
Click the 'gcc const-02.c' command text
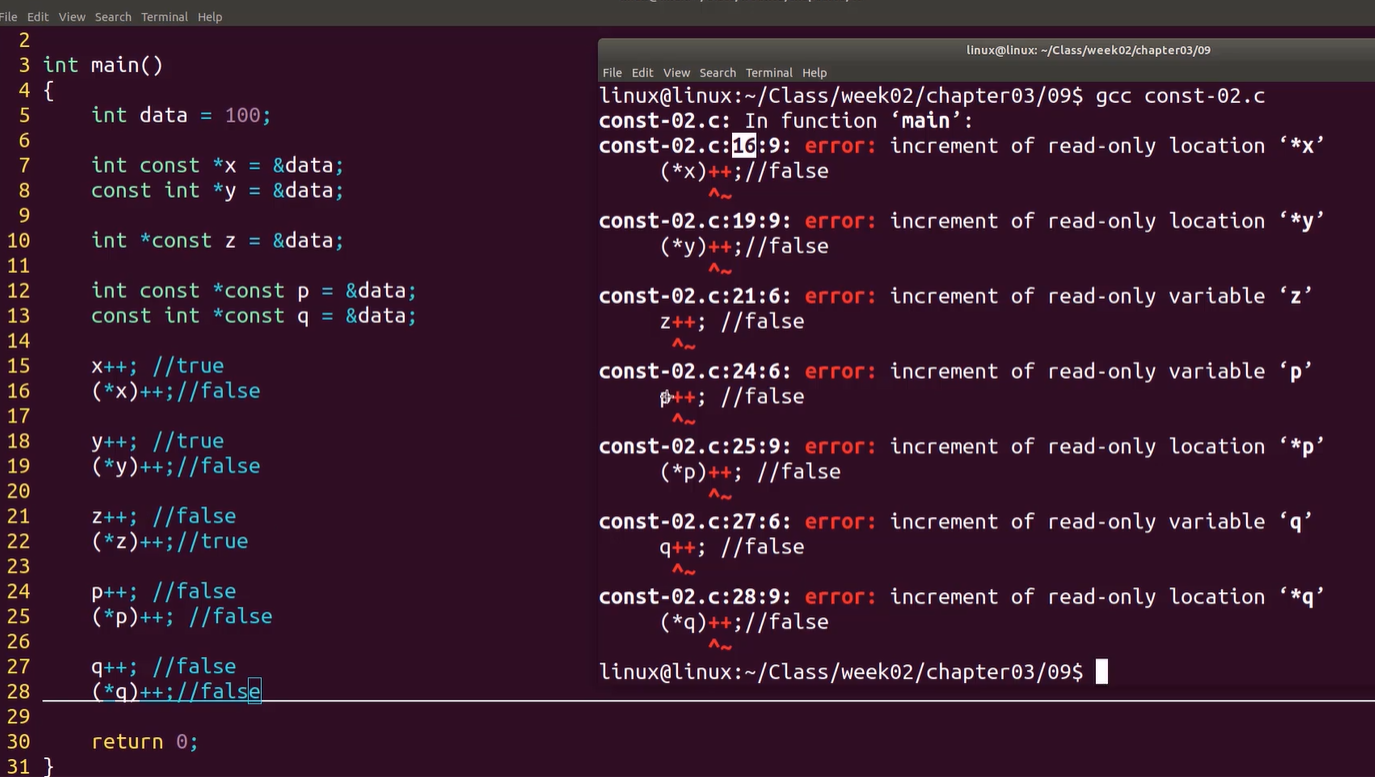[x=1180, y=96]
